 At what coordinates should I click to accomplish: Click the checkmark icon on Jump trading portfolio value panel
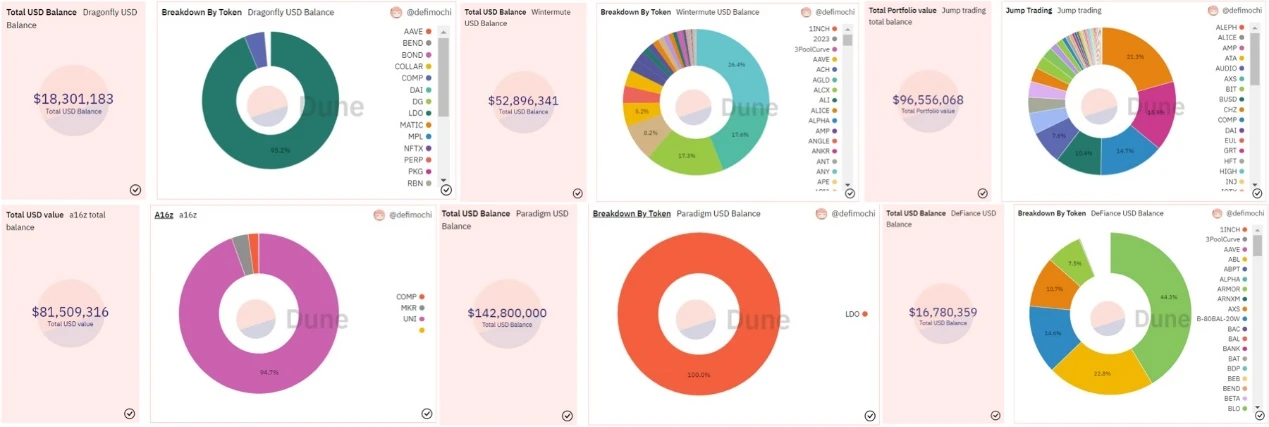[x=982, y=194]
